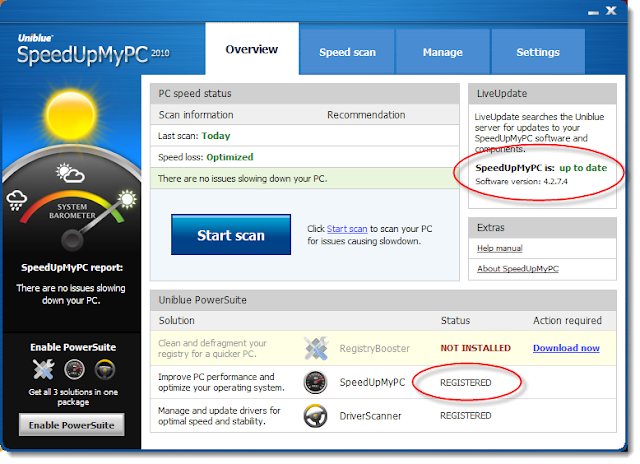The width and height of the screenshot is (640, 464).
Task: Click the SpeedUpMyPC gauge icon in table
Action: [315, 382]
